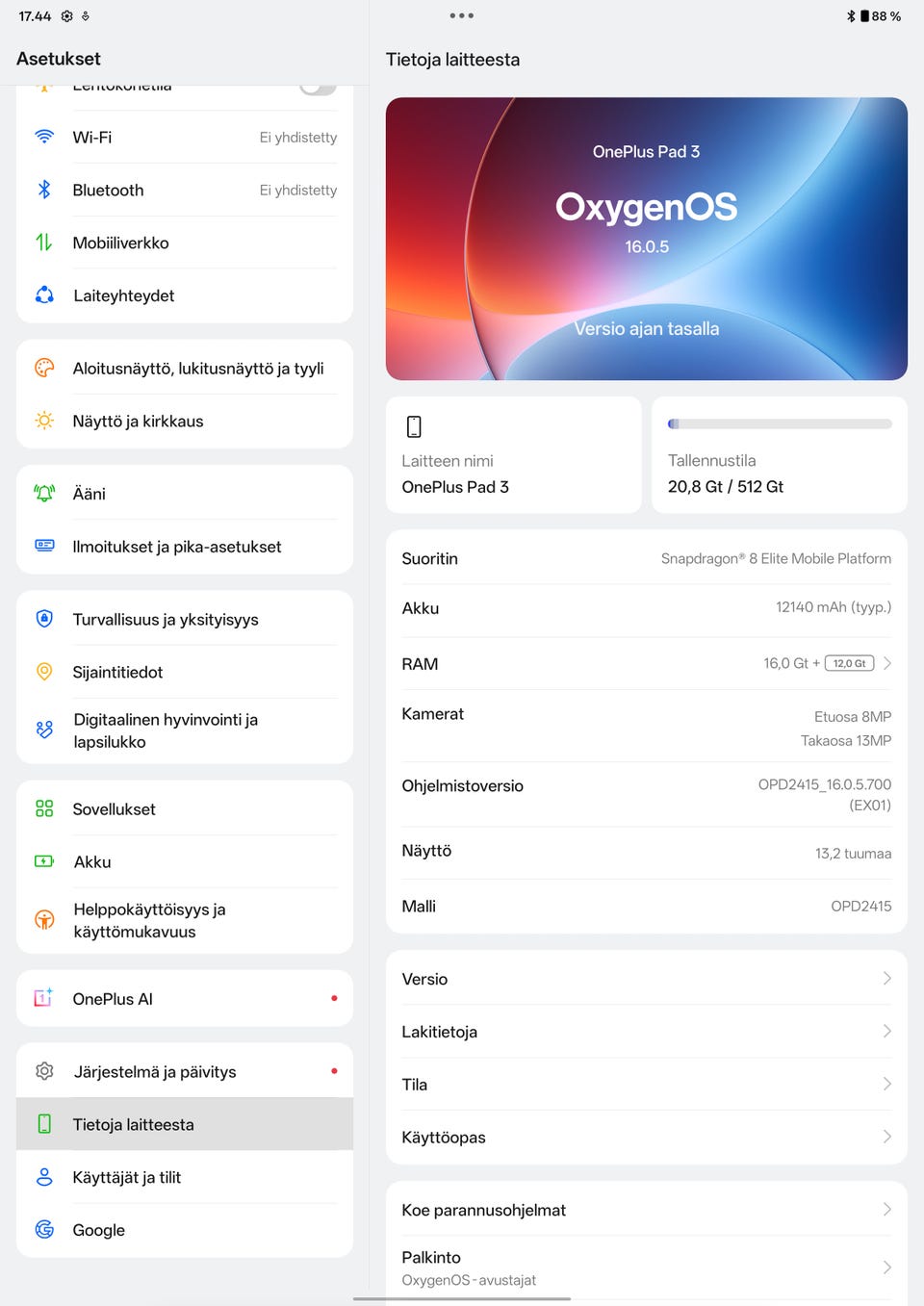Open the Tallennustila card
This screenshot has width=924, height=1306.
pyautogui.click(x=780, y=454)
